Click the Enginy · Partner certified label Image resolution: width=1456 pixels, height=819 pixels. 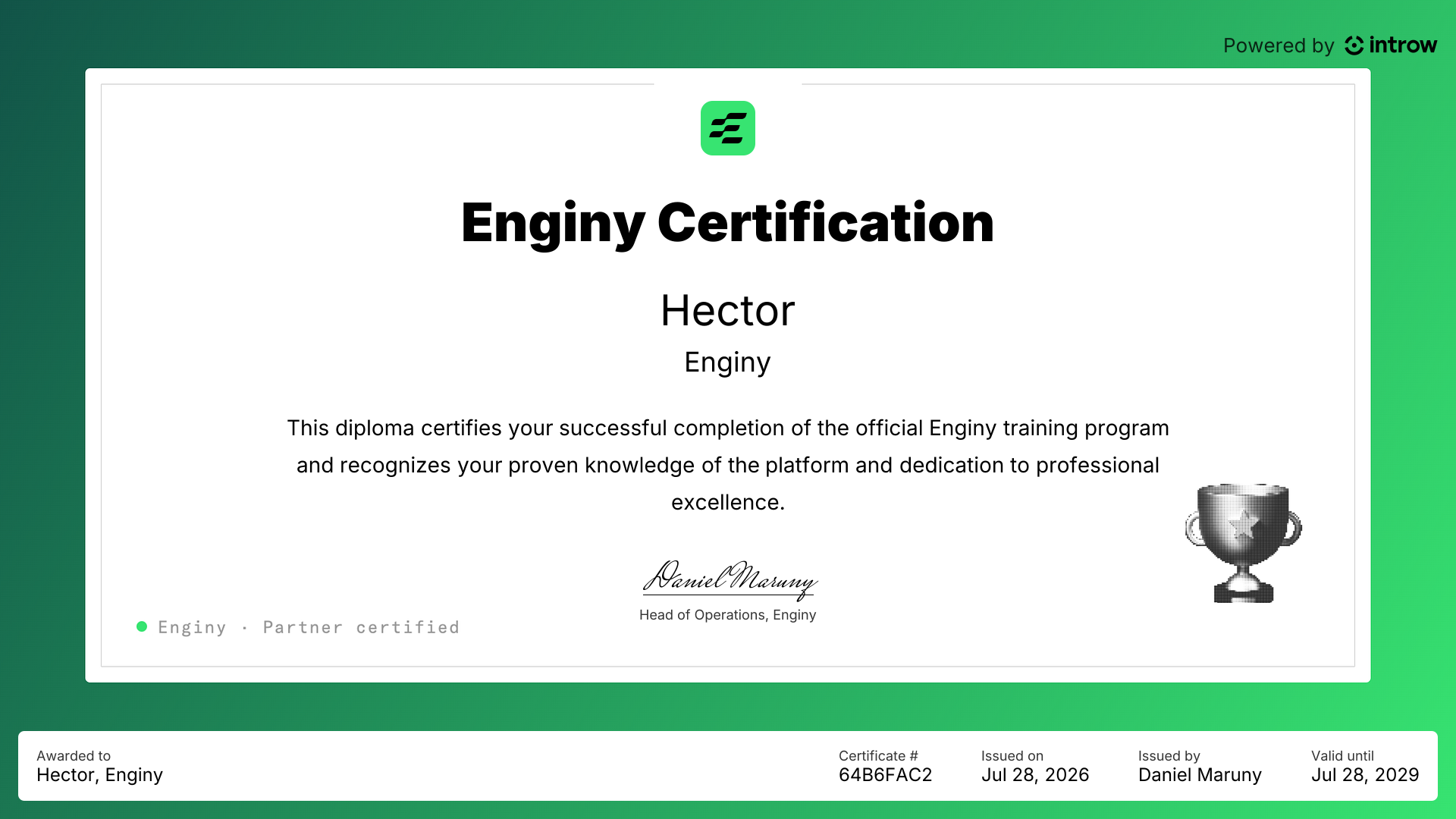(x=309, y=627)
